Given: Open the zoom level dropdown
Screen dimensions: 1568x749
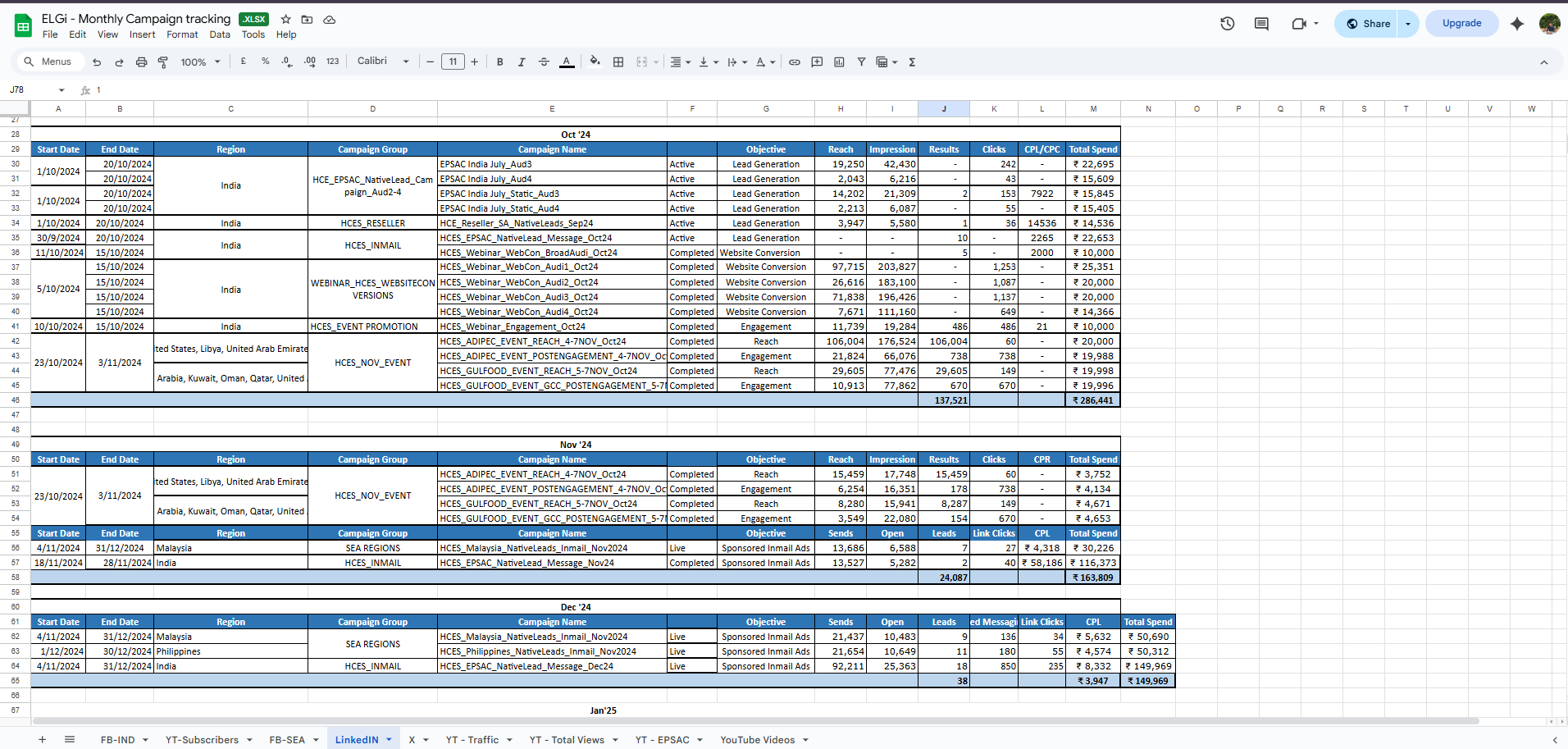Looking at the screenshot, I should click(201, 62).
